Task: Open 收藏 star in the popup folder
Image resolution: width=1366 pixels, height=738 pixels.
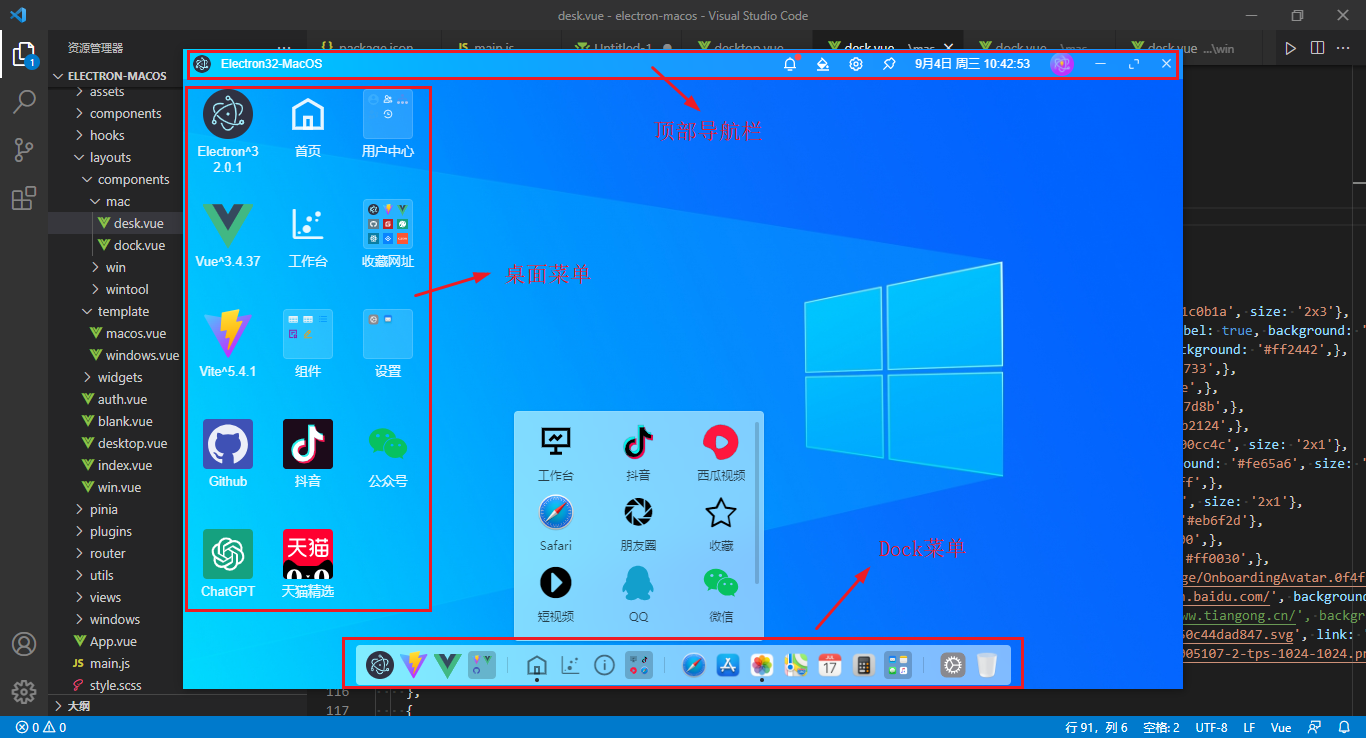Action: coord(721,512)
